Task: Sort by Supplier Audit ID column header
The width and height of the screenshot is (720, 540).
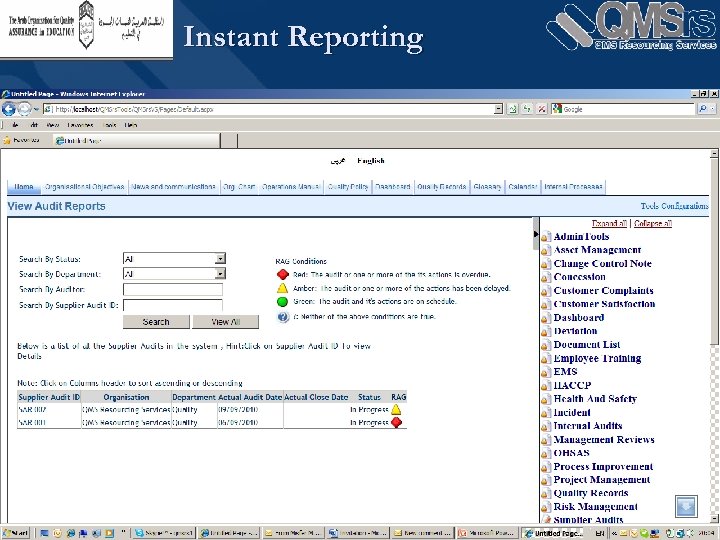Action: point(49,397)
